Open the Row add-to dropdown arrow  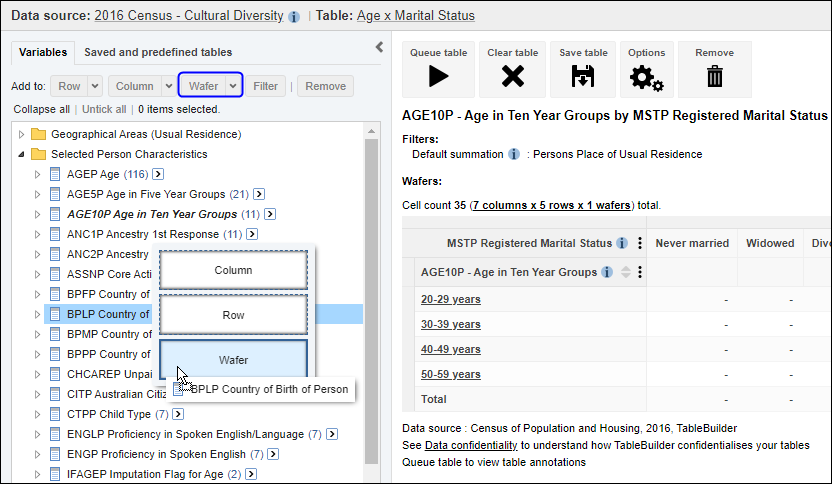tap(95, 86)
